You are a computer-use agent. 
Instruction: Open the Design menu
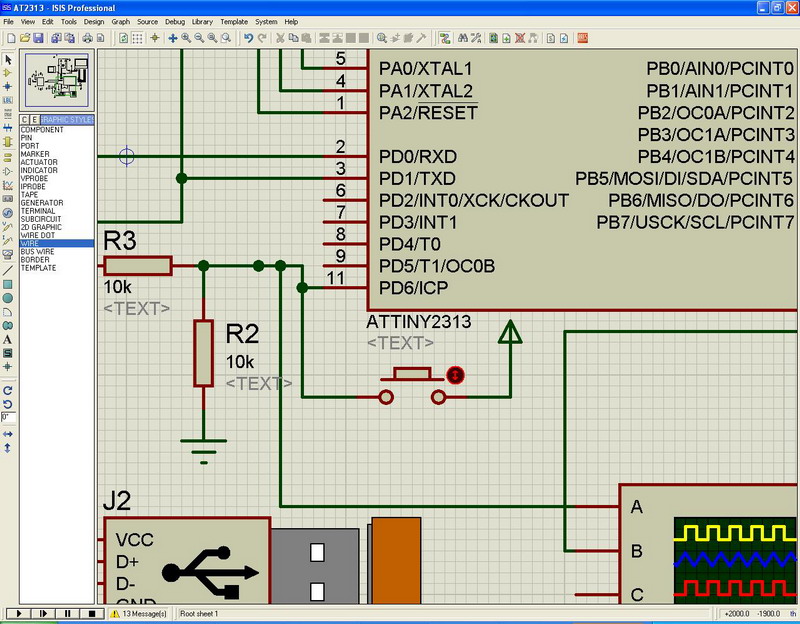click(x=94, y=21)
